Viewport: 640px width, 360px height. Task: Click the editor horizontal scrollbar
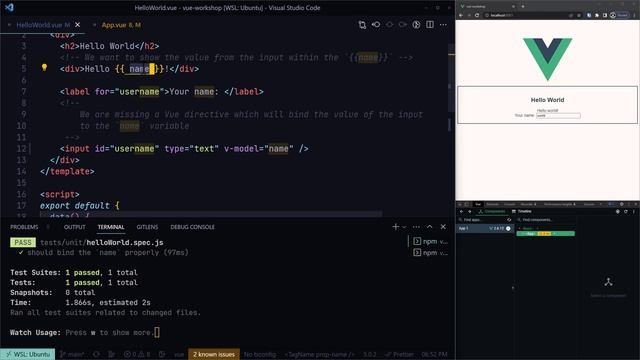coord(211,214)
